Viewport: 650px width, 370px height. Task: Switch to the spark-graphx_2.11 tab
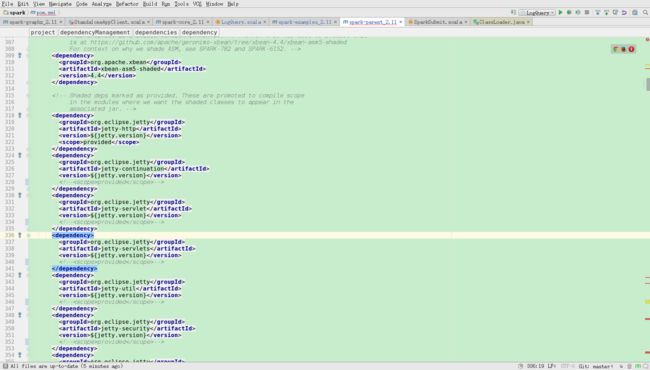(x=32, y=22)
